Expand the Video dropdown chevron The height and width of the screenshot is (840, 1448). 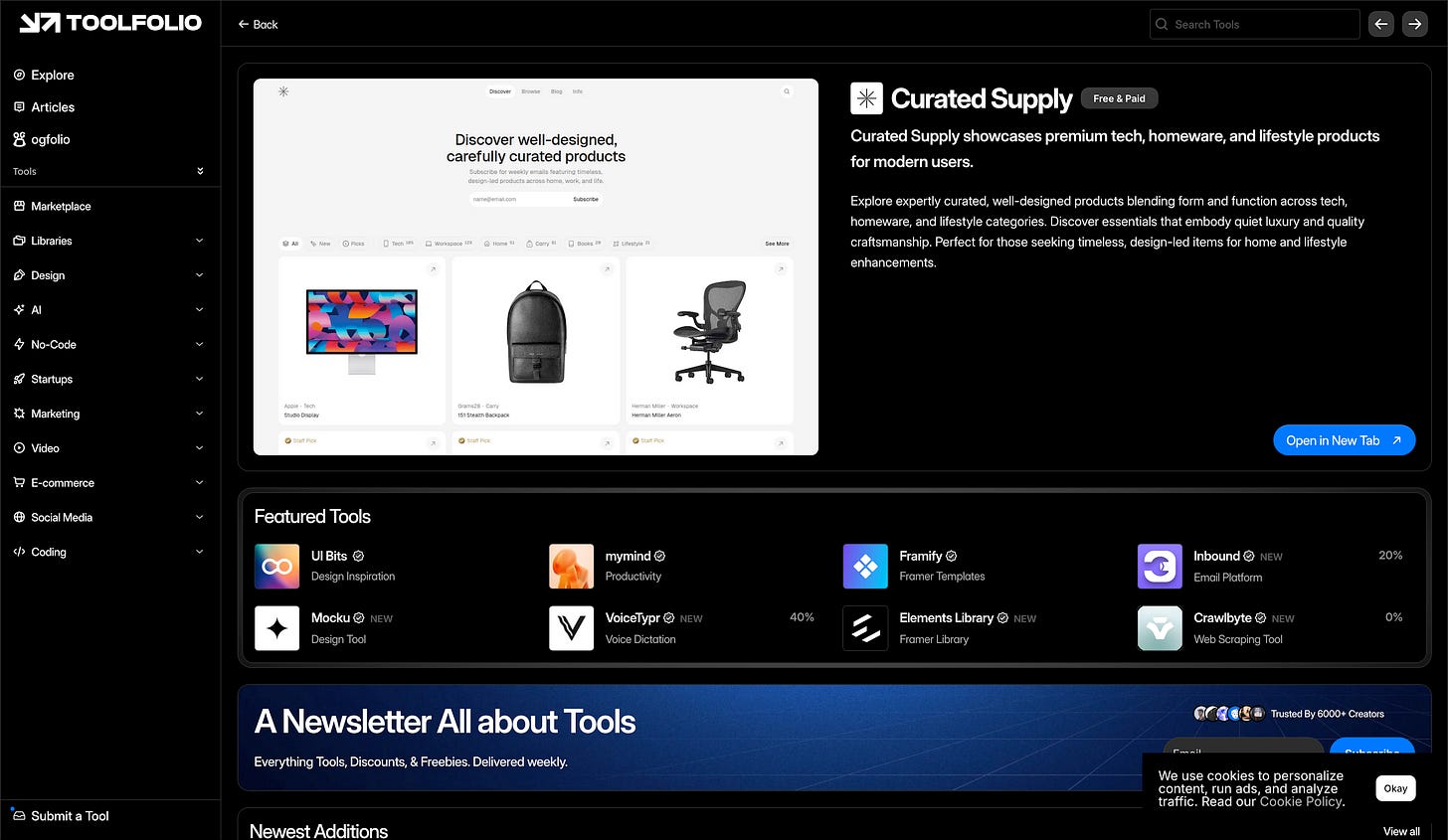pos(199,448)
